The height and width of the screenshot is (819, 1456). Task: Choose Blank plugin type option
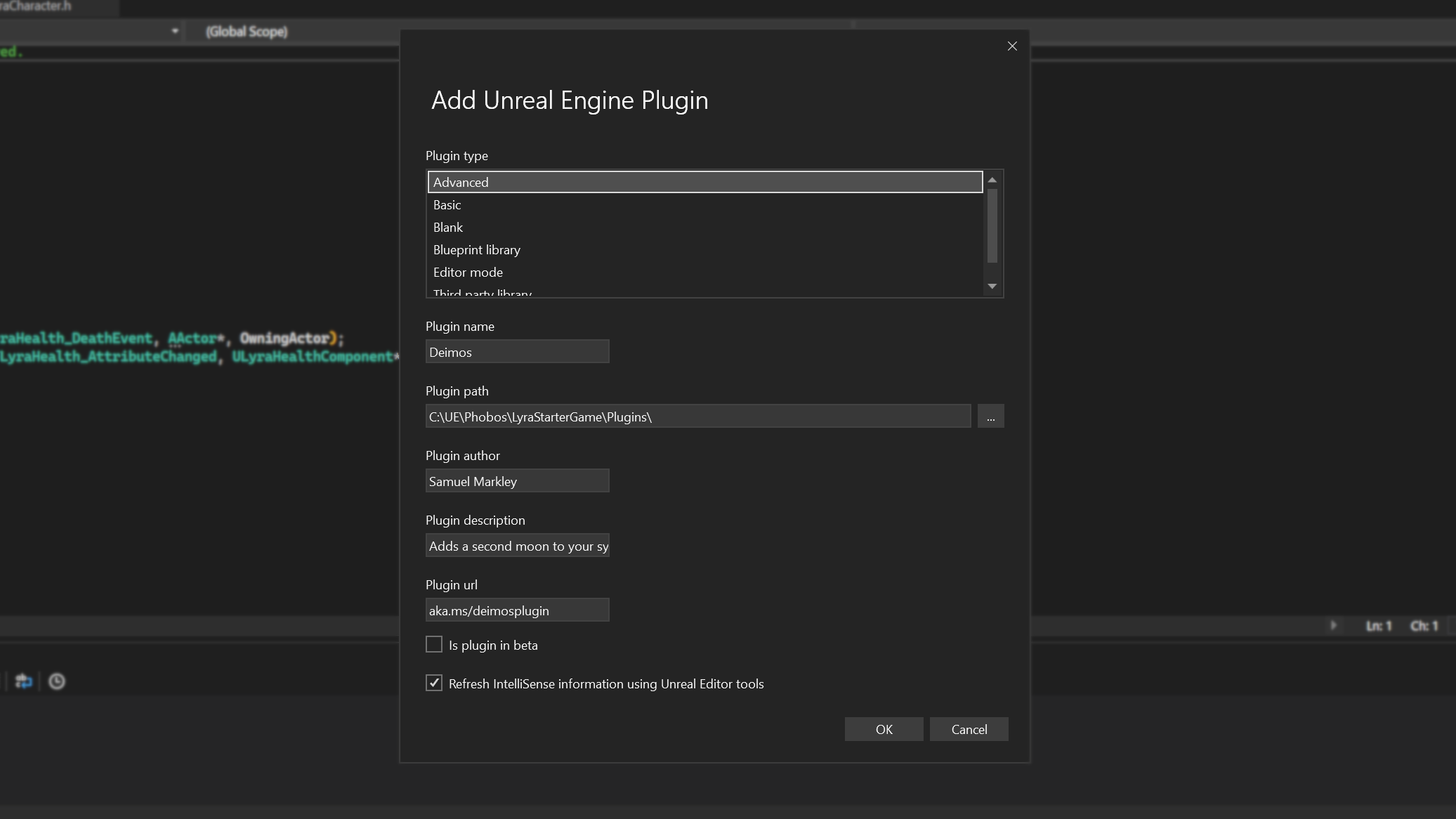[x=448, y=227]
